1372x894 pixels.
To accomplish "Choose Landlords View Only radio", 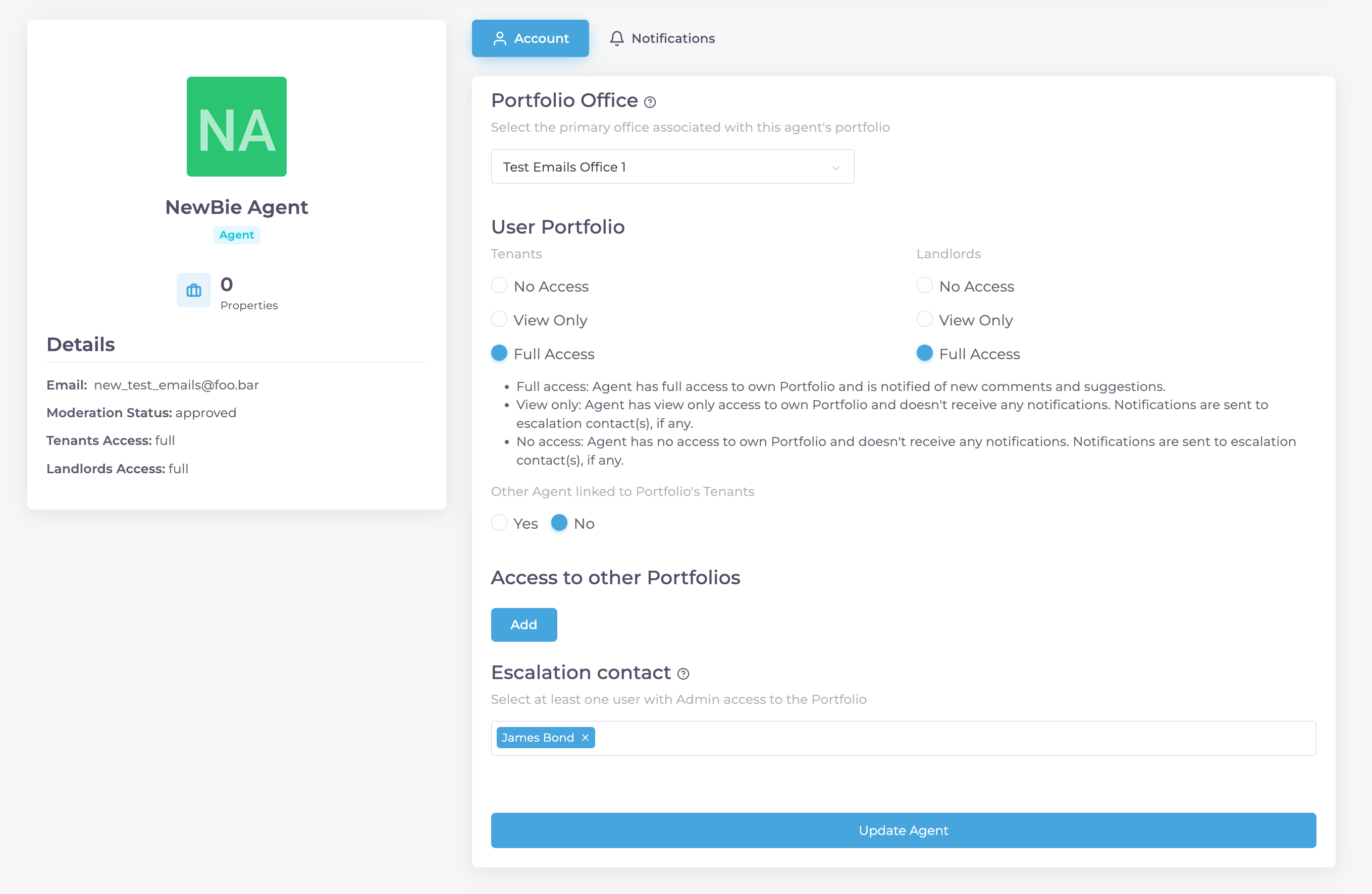I will [x=924, y=319].
